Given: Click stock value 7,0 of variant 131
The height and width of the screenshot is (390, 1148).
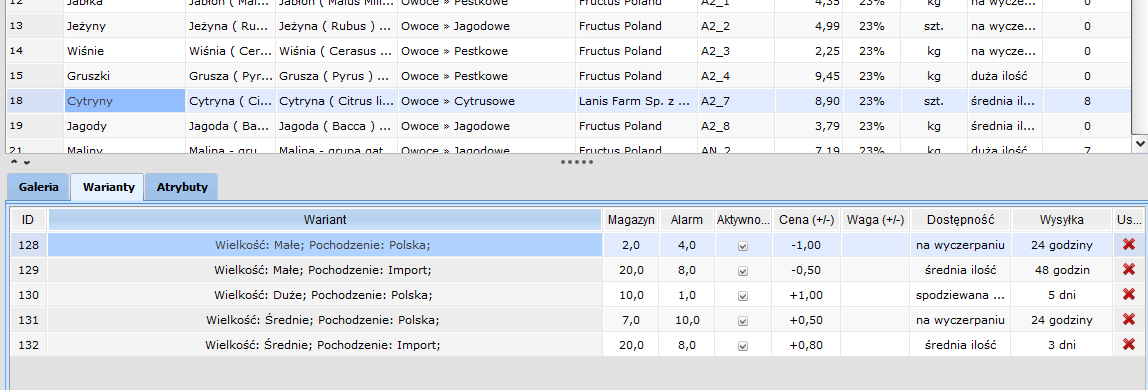Looking at the screenshot, I should click(631, 320).
